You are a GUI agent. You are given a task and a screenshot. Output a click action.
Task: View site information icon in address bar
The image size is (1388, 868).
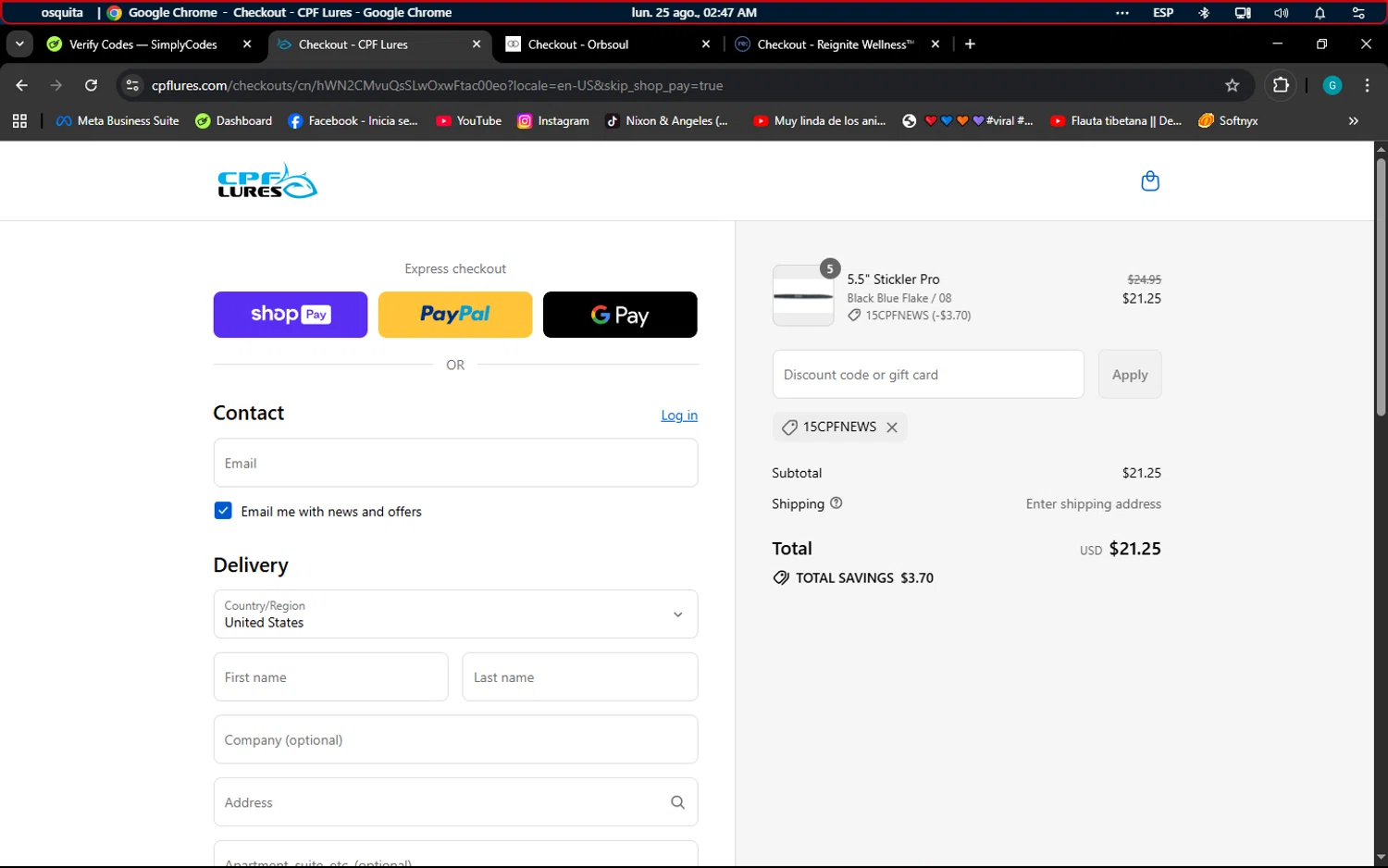pos(132,85)
